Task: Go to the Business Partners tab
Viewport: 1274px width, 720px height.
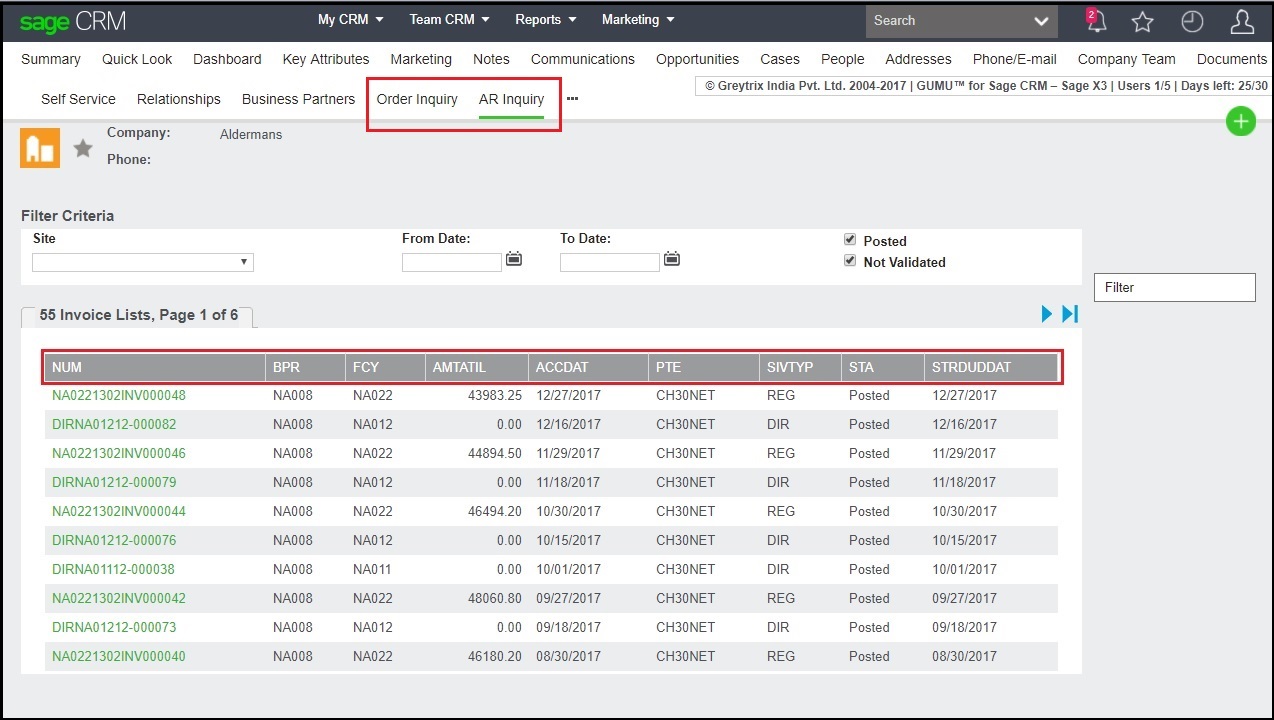Action: pyautogui.click(x=298, y=99)
